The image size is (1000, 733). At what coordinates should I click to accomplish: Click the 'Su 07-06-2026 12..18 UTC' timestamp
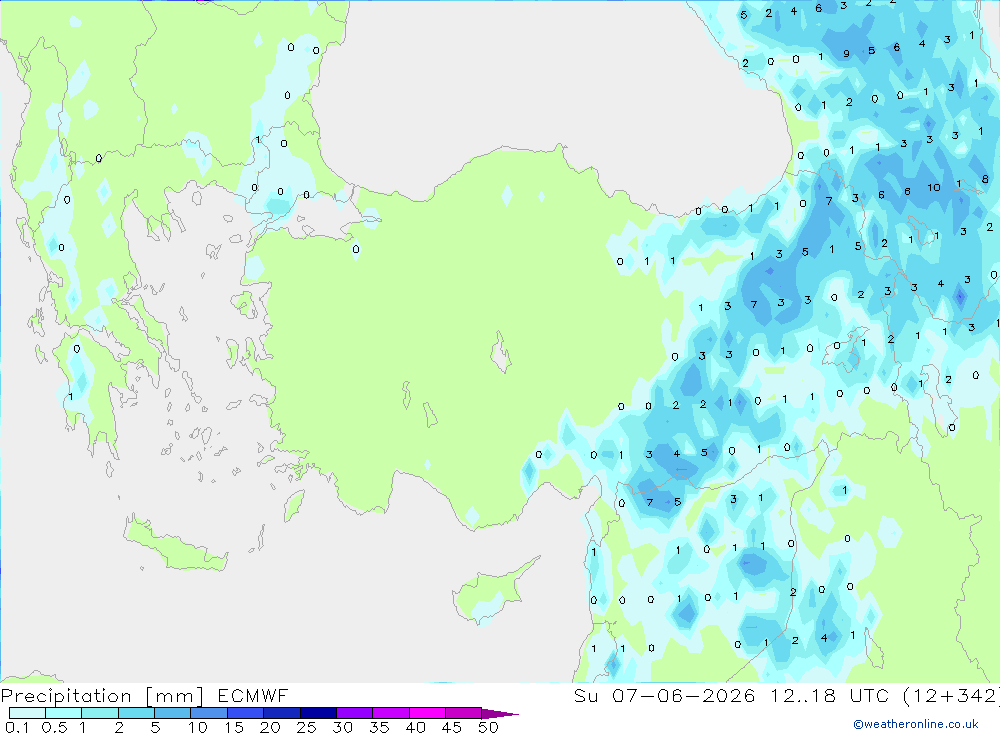[732, 695]
